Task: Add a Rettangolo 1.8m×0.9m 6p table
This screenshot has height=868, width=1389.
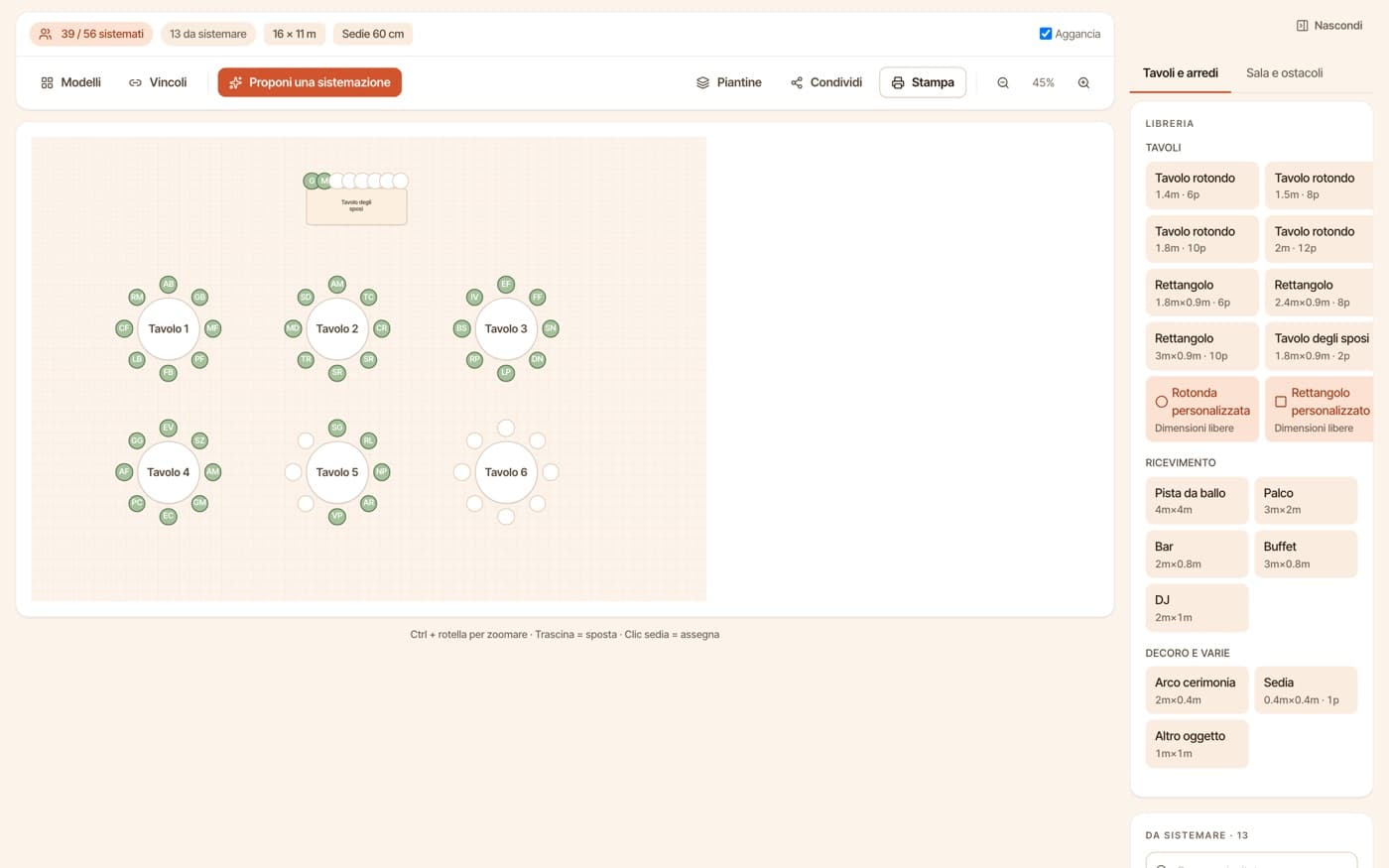Action: pyautogui.click(x=1201, y=293)
